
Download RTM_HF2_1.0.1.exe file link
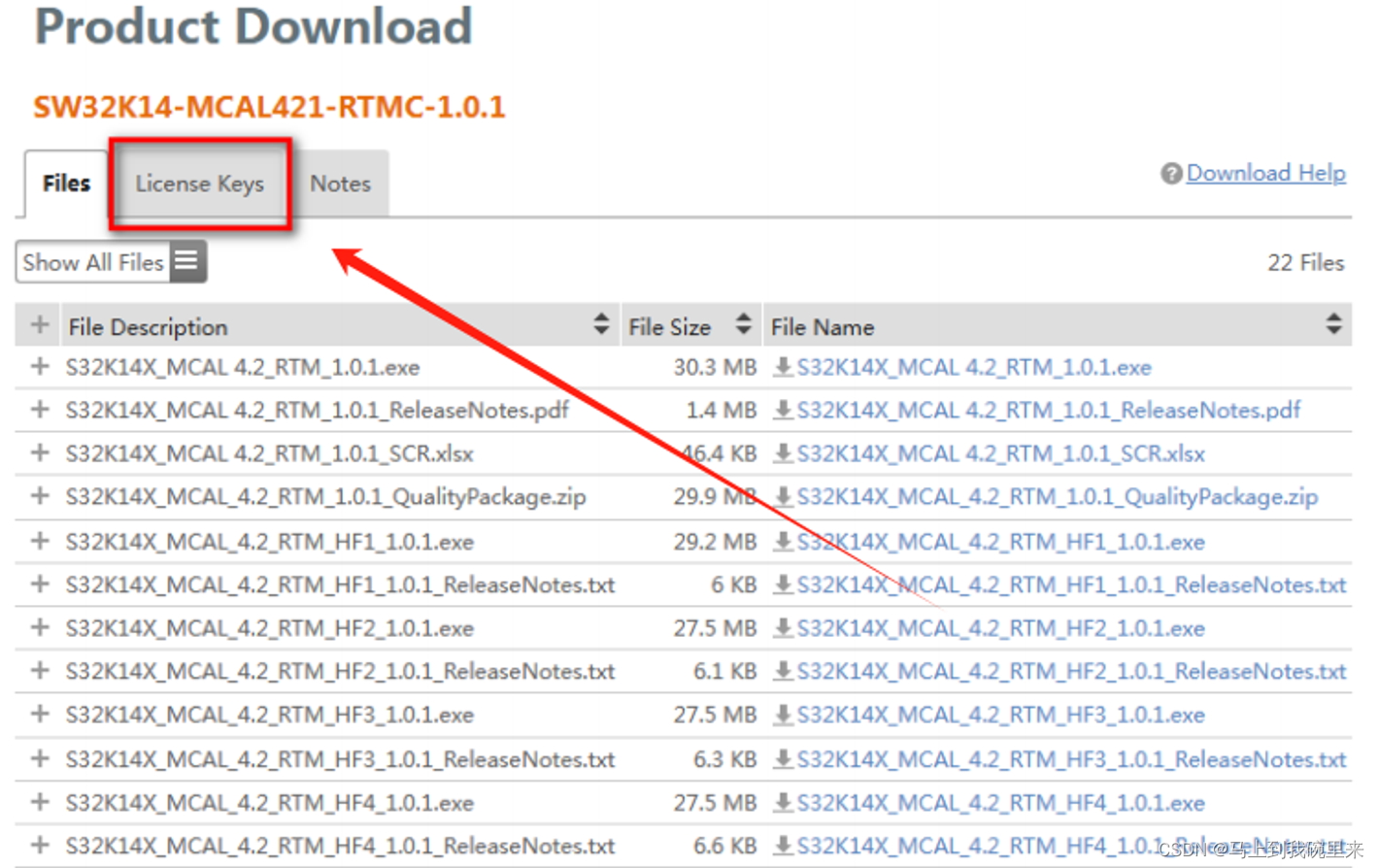(x=1001, y=628)
